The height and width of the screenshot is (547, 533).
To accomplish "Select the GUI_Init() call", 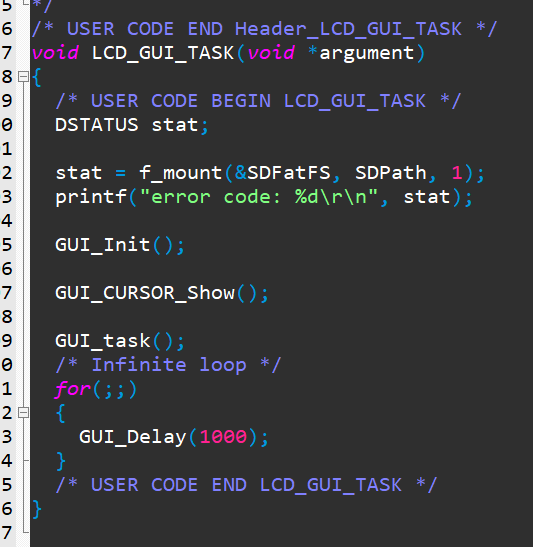I will click(x=120, y=245).
